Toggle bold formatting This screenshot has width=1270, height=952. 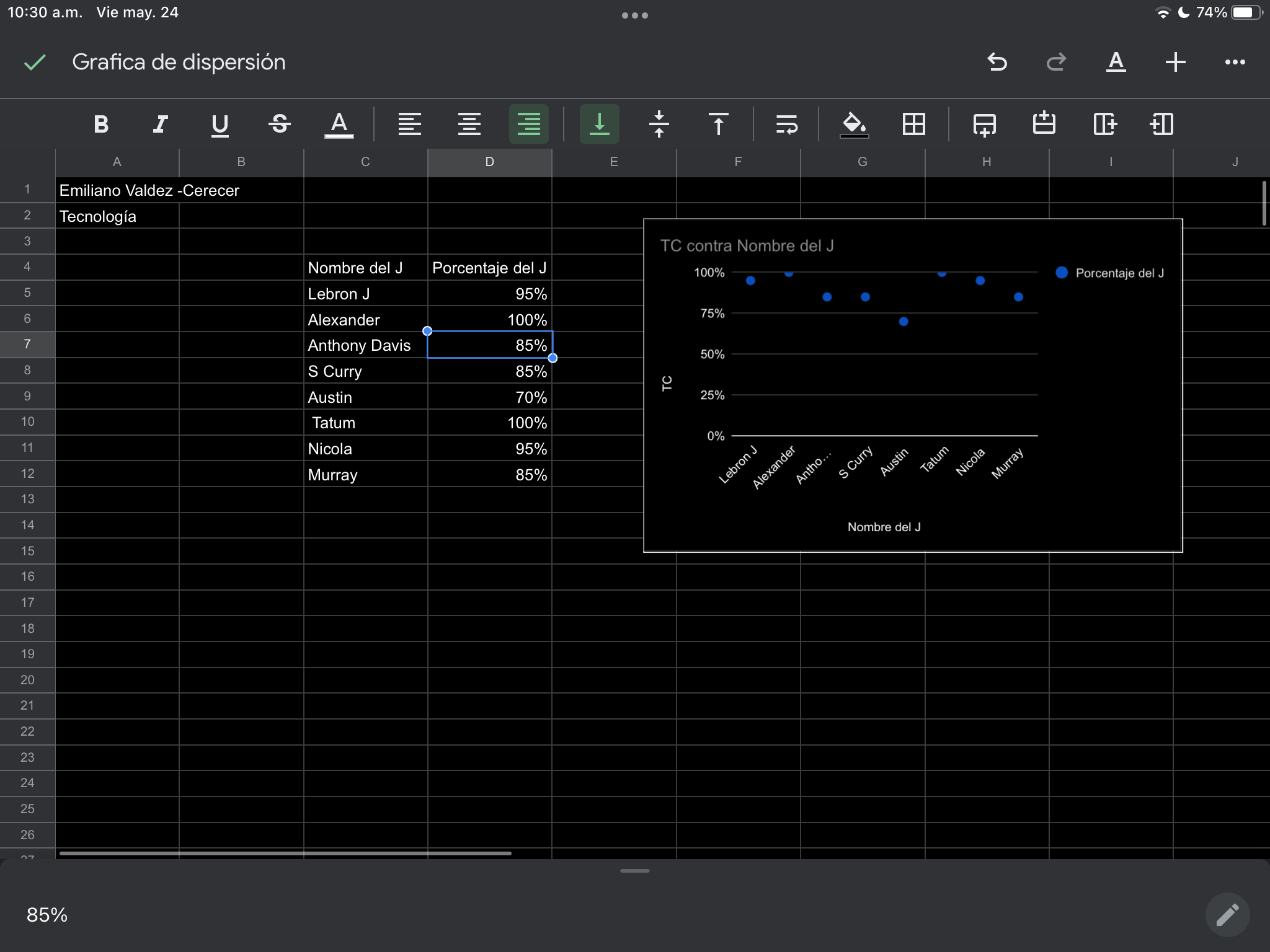[x=101, y=124]
